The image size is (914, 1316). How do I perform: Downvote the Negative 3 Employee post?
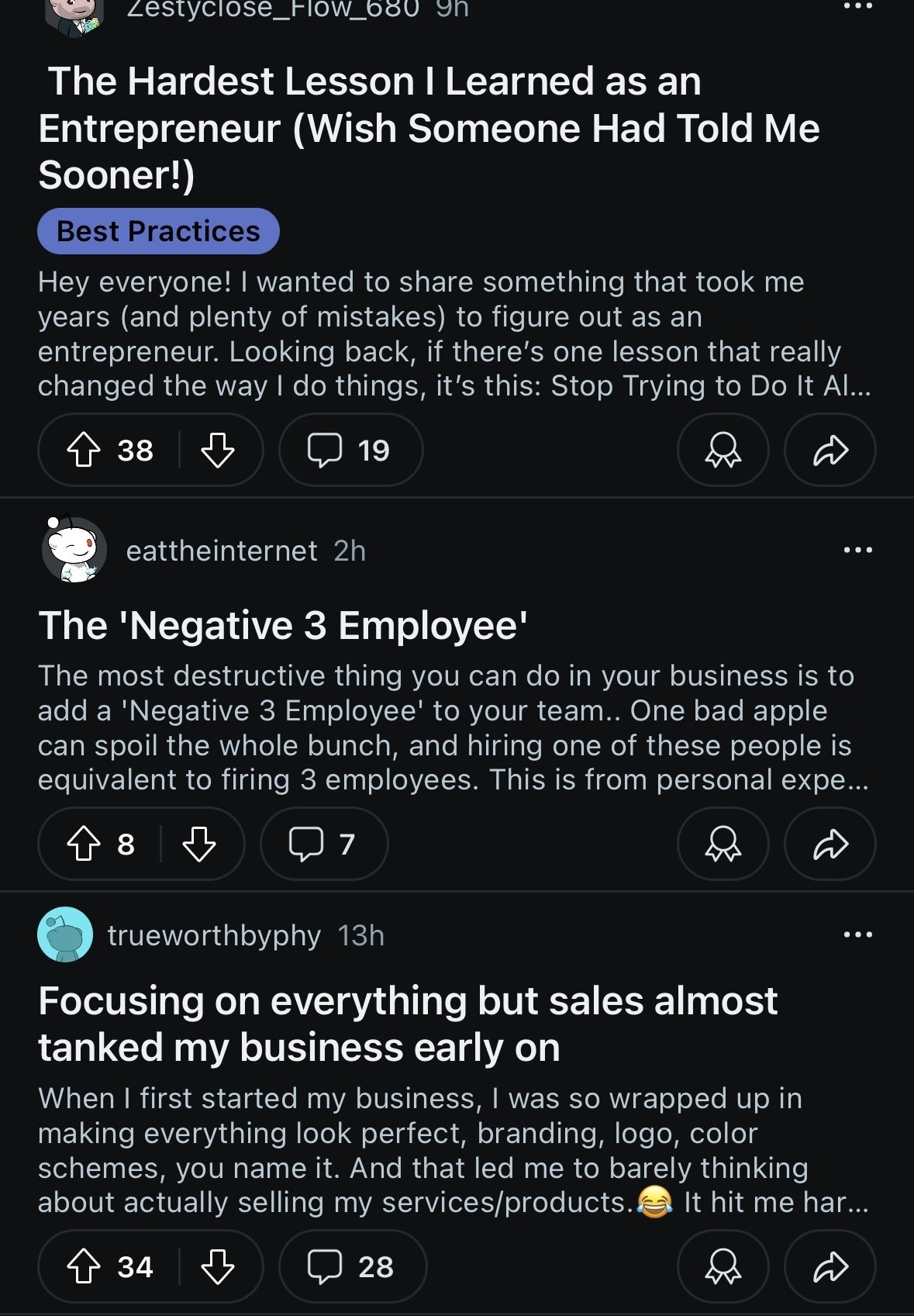point(199,845)
